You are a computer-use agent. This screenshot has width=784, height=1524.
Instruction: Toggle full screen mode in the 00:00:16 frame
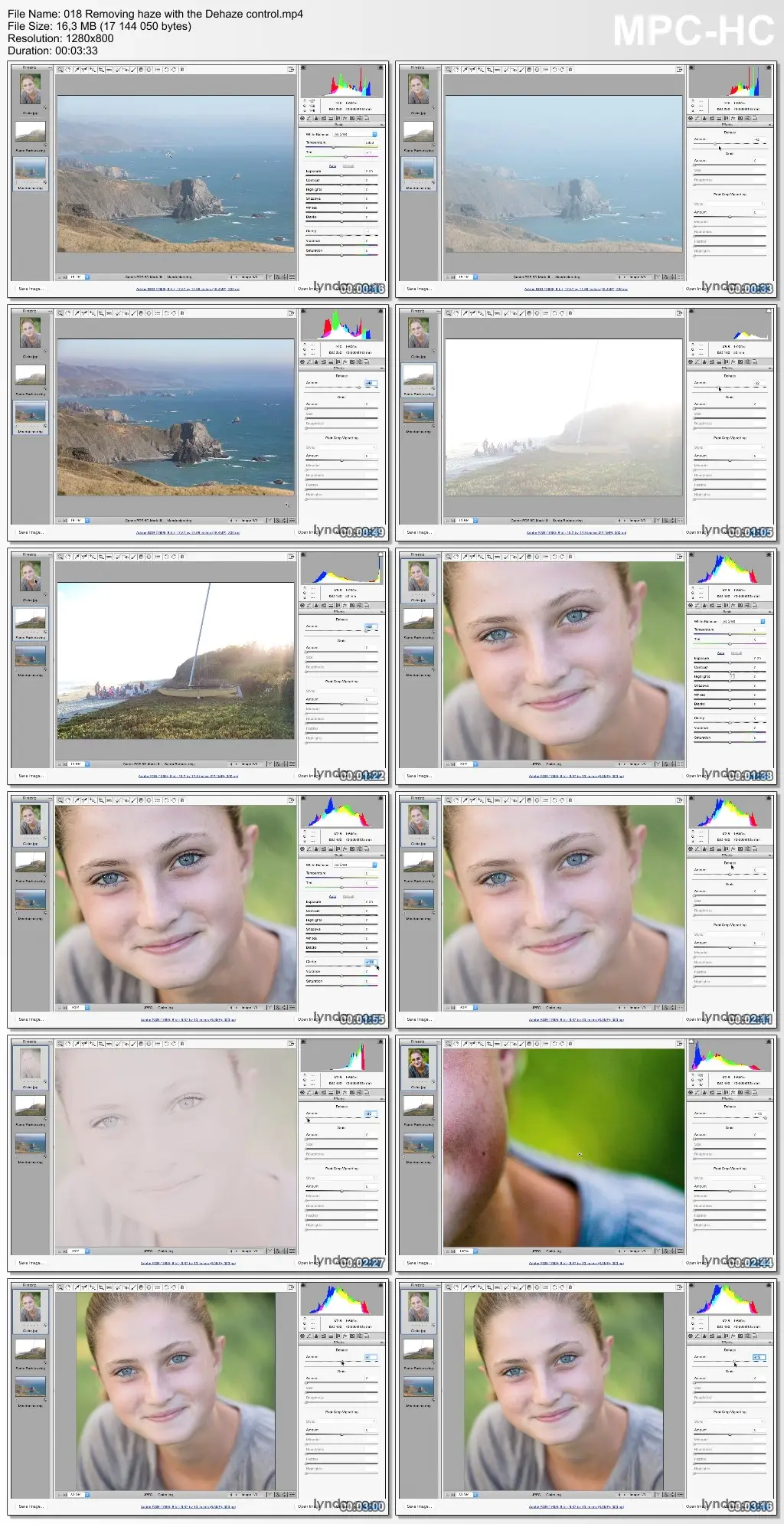pos(291,70)
